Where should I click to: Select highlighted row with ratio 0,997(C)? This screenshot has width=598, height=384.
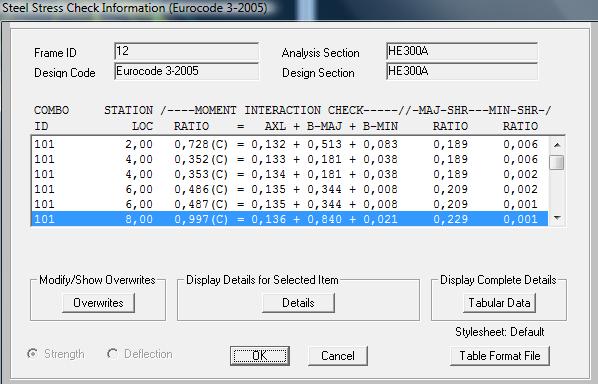coord(290,219)
